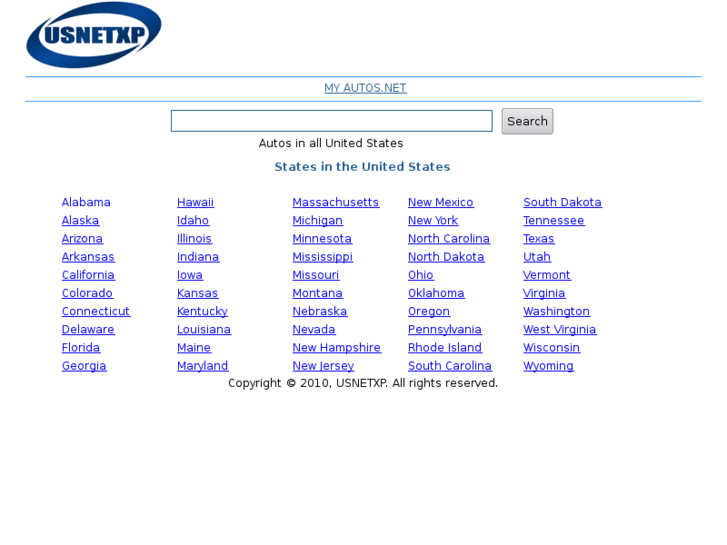Screen dimensions: 727x545
Task: Open the Oklahoma link
Action: (x=436, y=293)
